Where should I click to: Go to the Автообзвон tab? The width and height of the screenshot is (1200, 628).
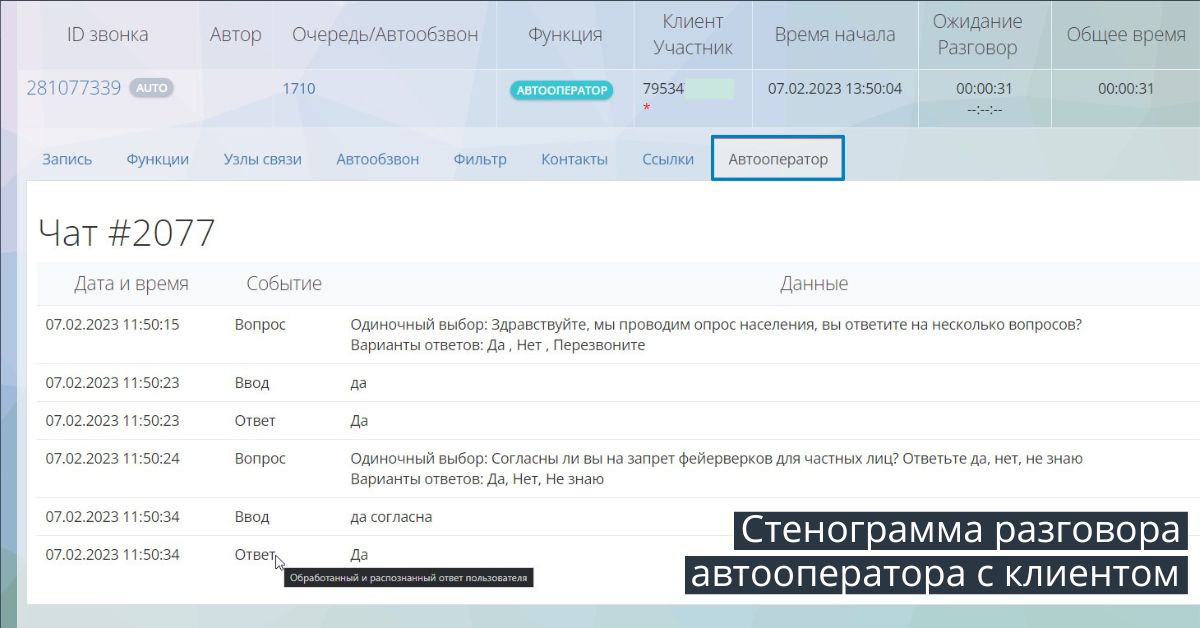(x=377, y=159)
